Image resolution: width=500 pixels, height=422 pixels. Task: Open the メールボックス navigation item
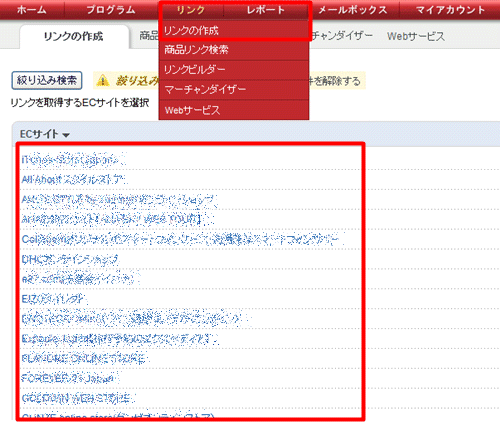[353, 10]
